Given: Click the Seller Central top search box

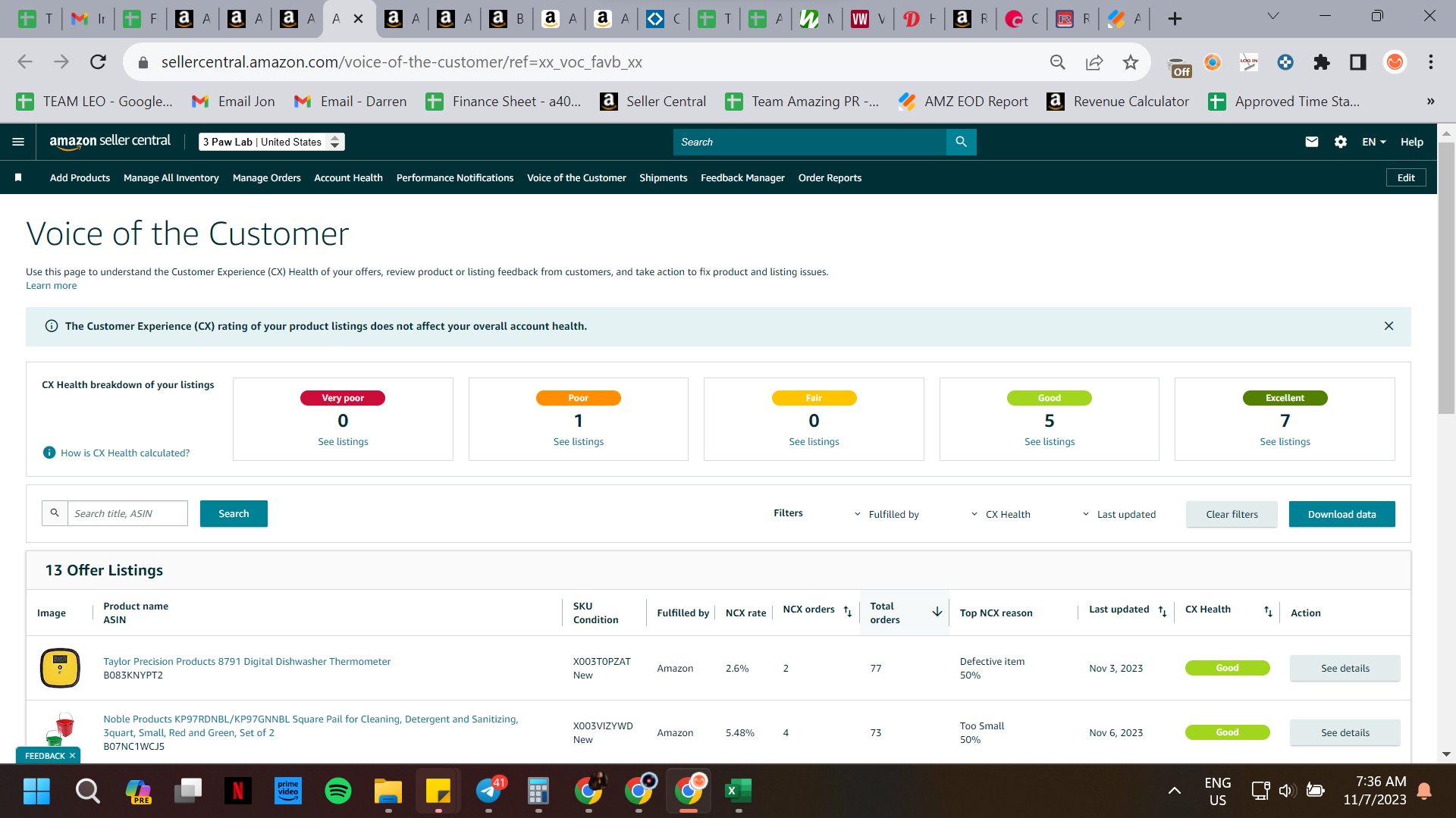Looking at the screenshot, I should click(x=809, y=142).
